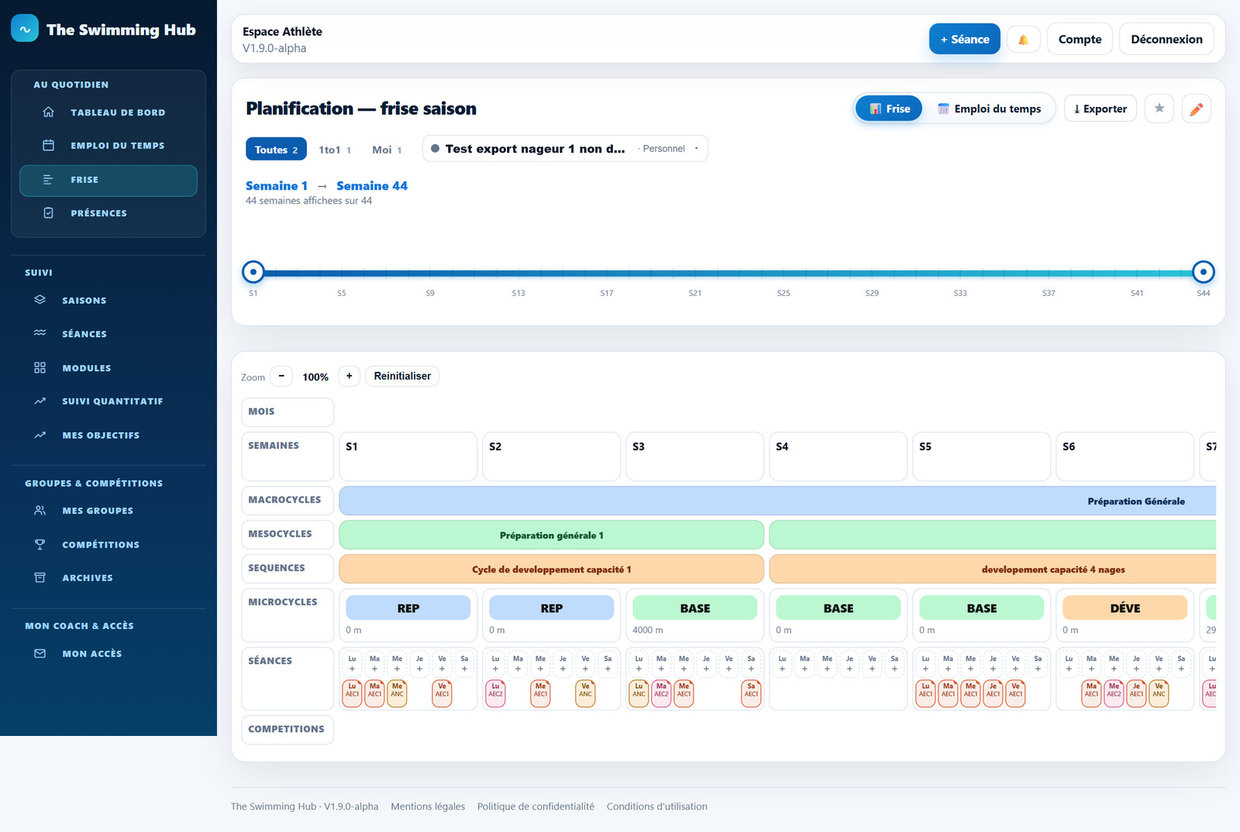Click the S44 end slider handle

click(x=1204, y=271)
